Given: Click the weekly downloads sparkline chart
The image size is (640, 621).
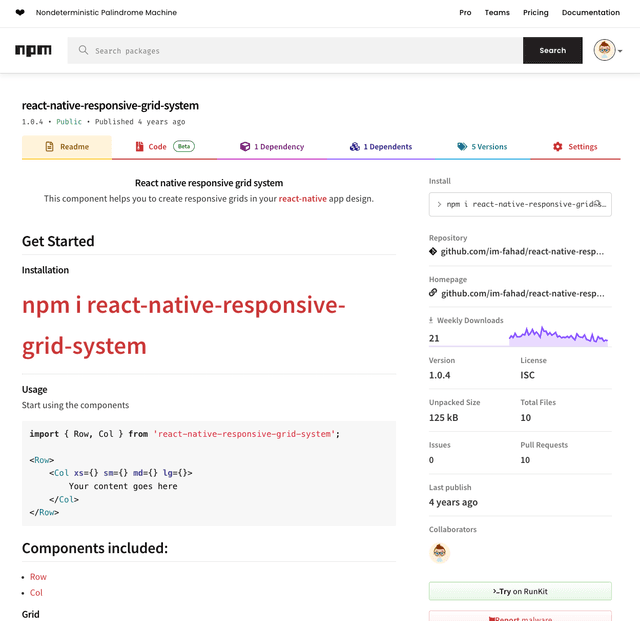Looking at the screenshot, I should 558,337.
